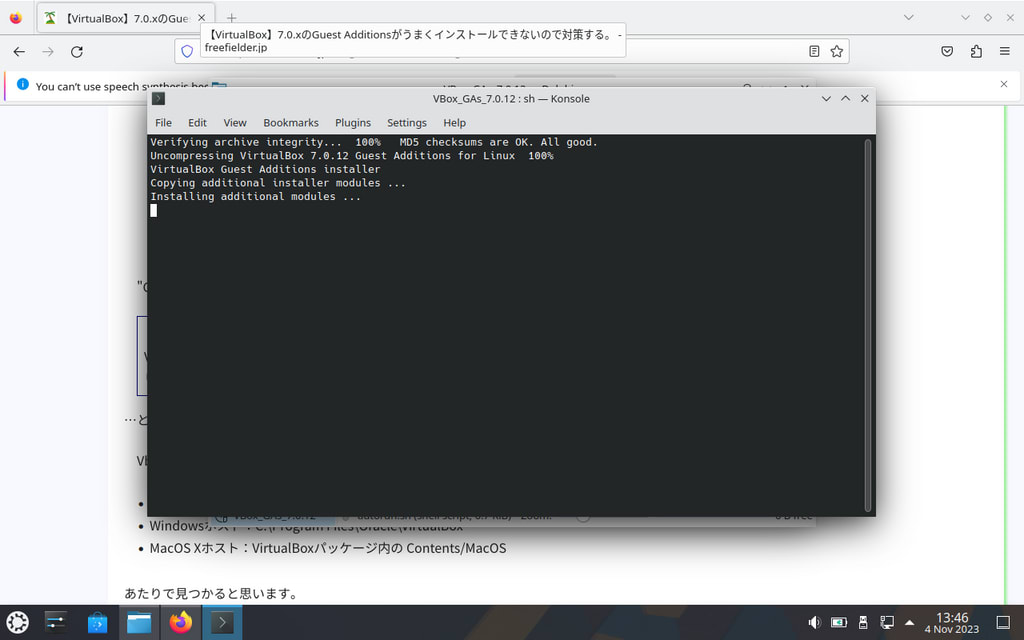Click "VirtualBox Guest Additions installer" terminal line
1024x640 pixels.
[x=265, y=170]
